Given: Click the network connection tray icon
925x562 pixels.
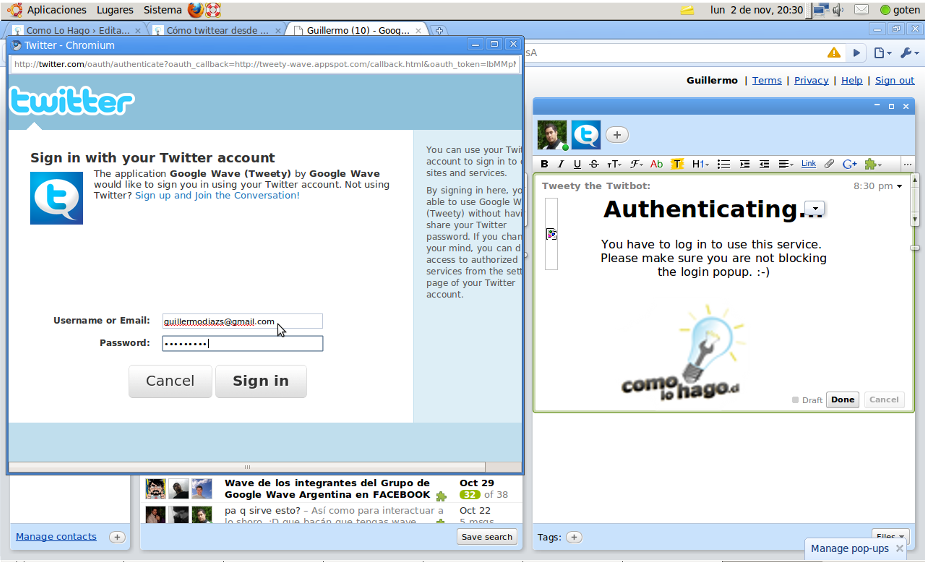Looking at the screenshot, I should pos(821,10).
